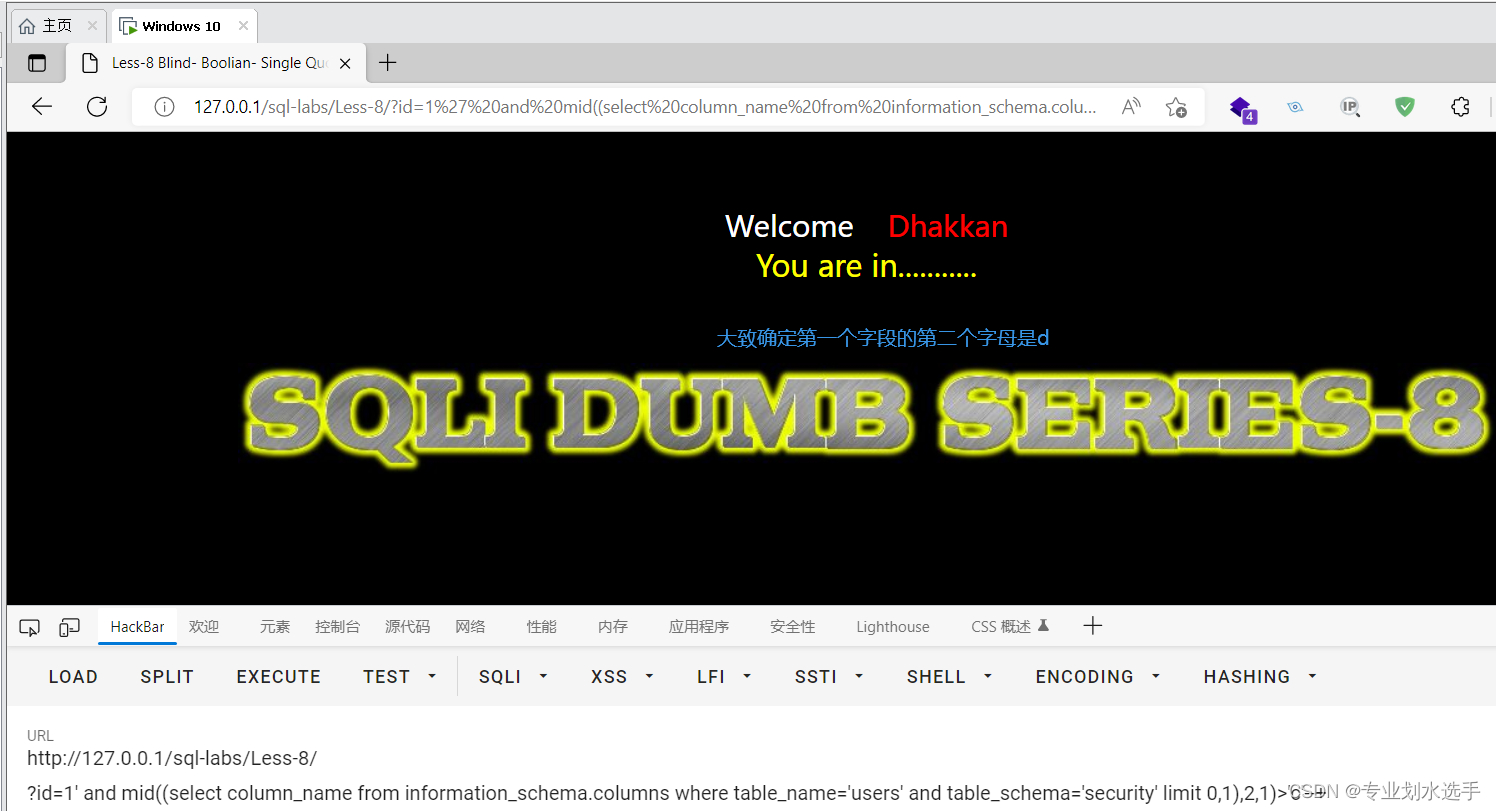
Task: Switch to the Windows 10 VM tab
Action: pyautogui.click(x=182, y=26)
